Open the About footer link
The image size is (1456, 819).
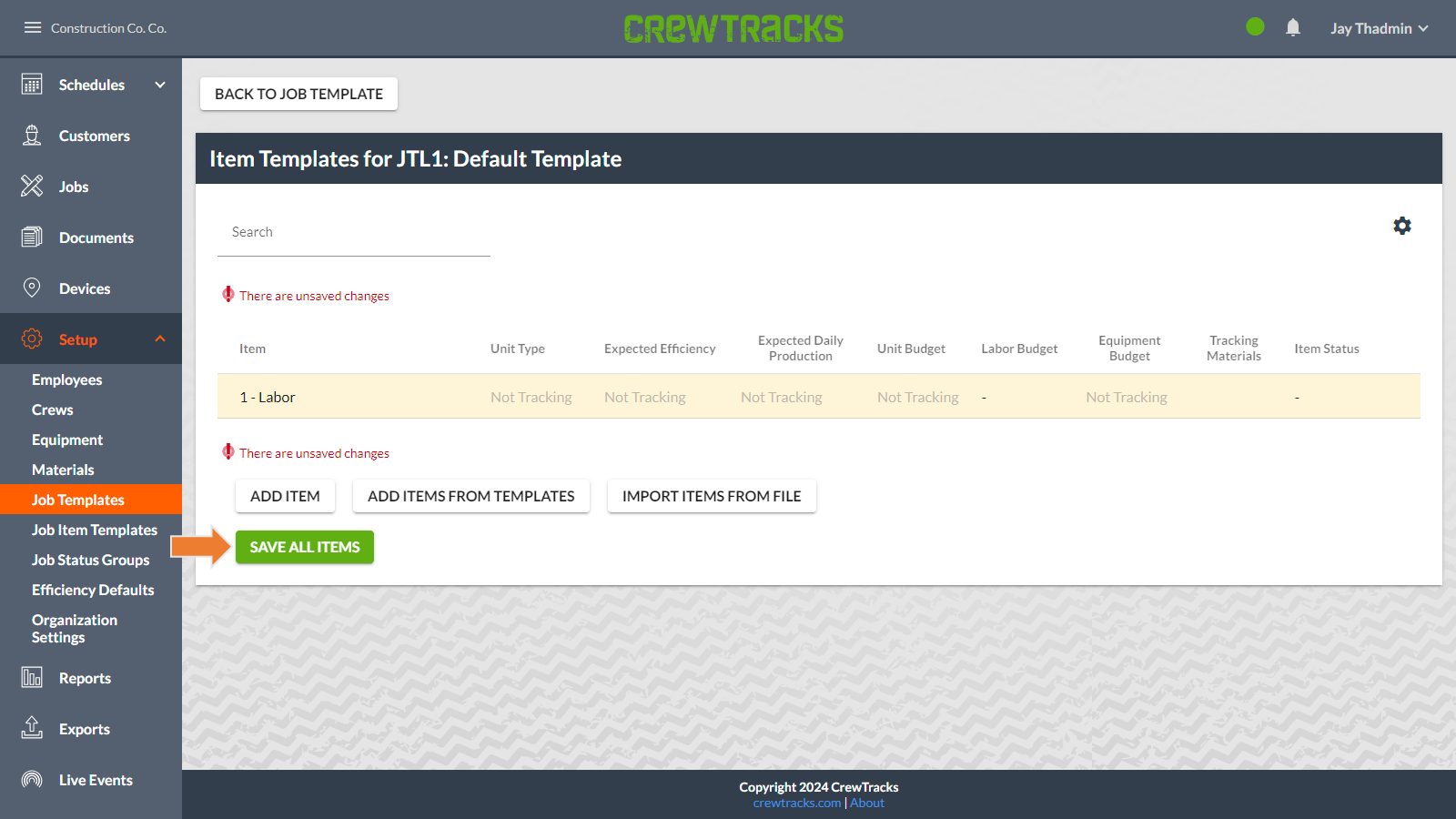click(x=867, y=803)
